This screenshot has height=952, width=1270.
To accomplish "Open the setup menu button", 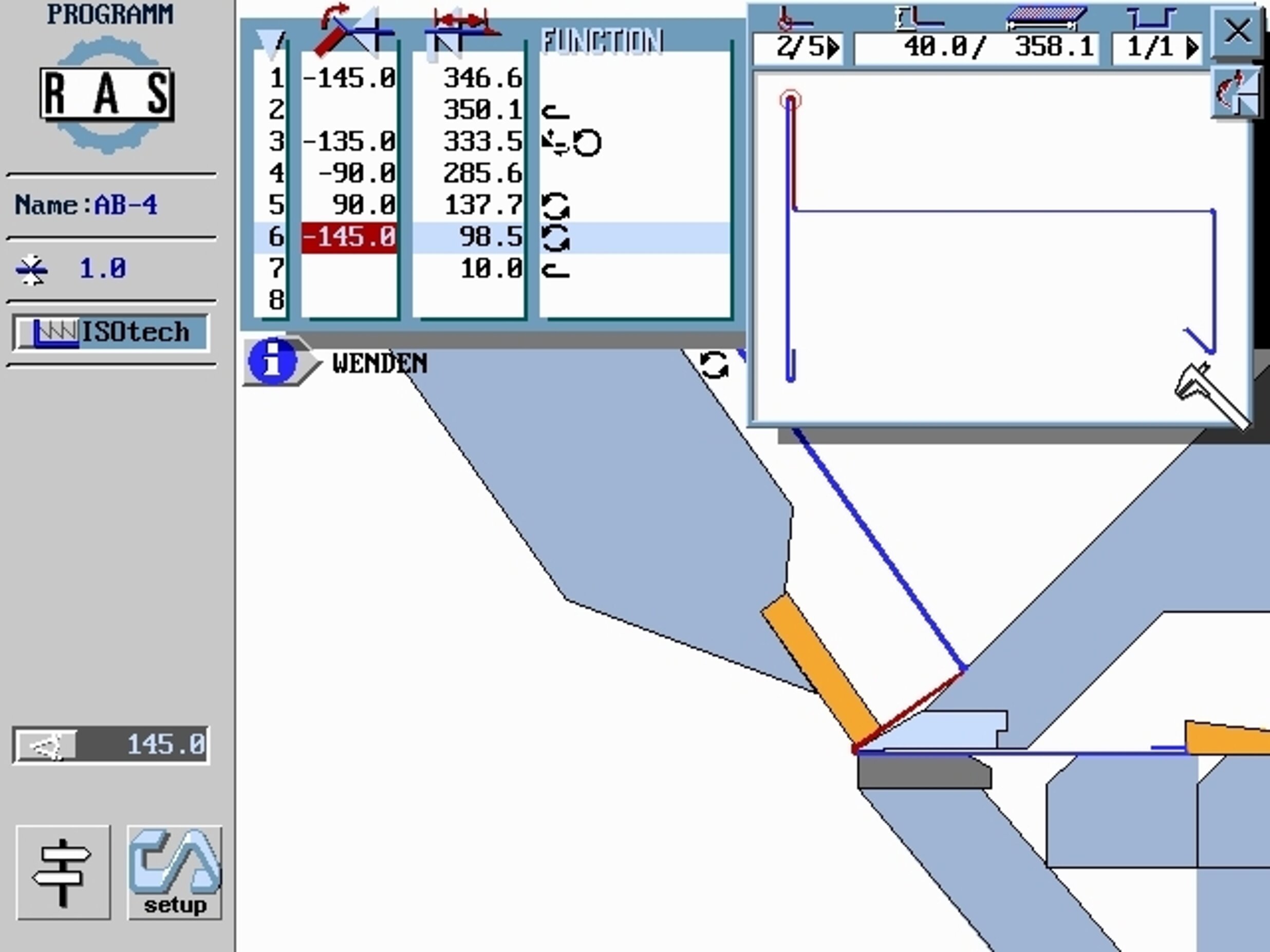I will click(174, 872).
